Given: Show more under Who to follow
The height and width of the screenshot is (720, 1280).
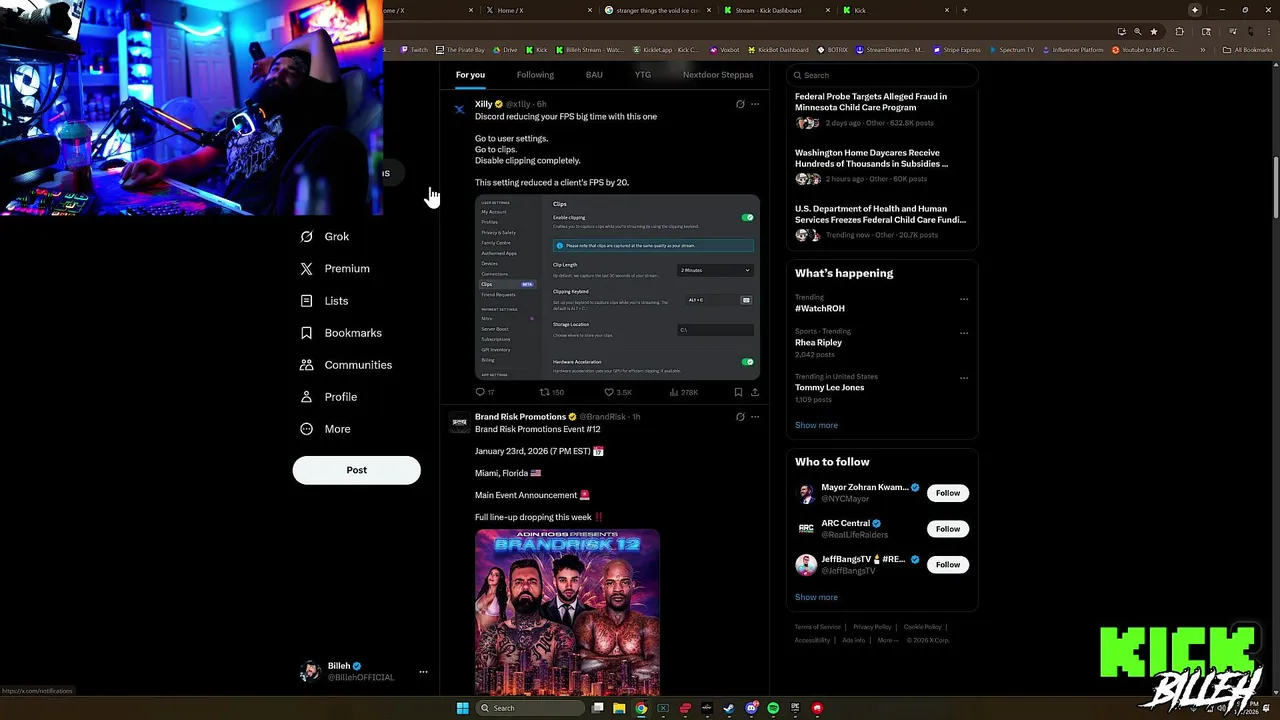Looking at the screenshot, I should (816, 597).
